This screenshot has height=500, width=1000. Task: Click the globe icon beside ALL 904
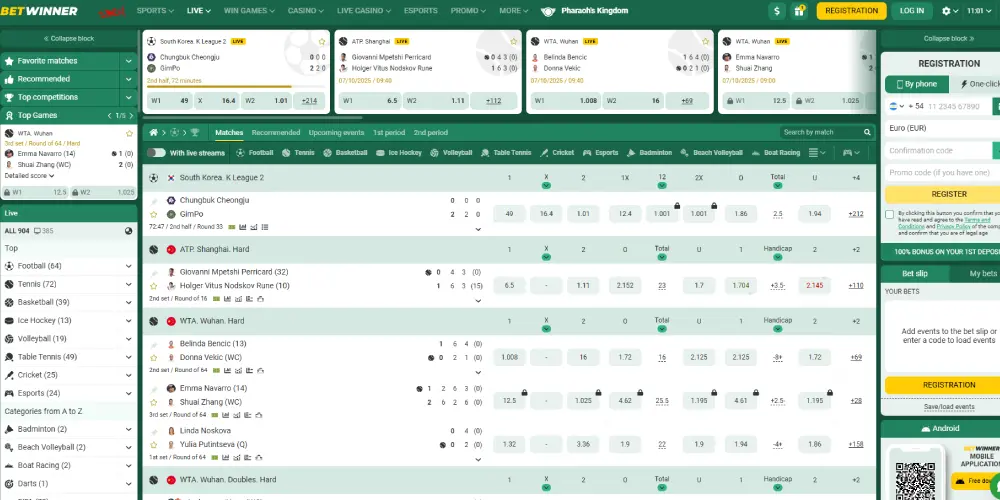[129, 231]
